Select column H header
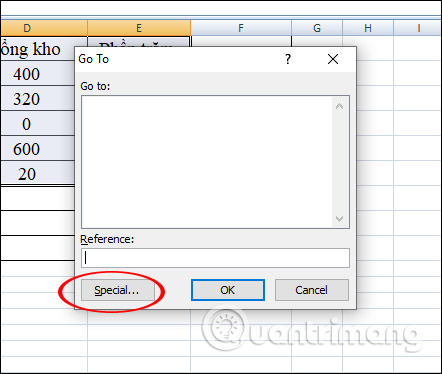This screenshot has height=374, width=442. pos(368,28)
